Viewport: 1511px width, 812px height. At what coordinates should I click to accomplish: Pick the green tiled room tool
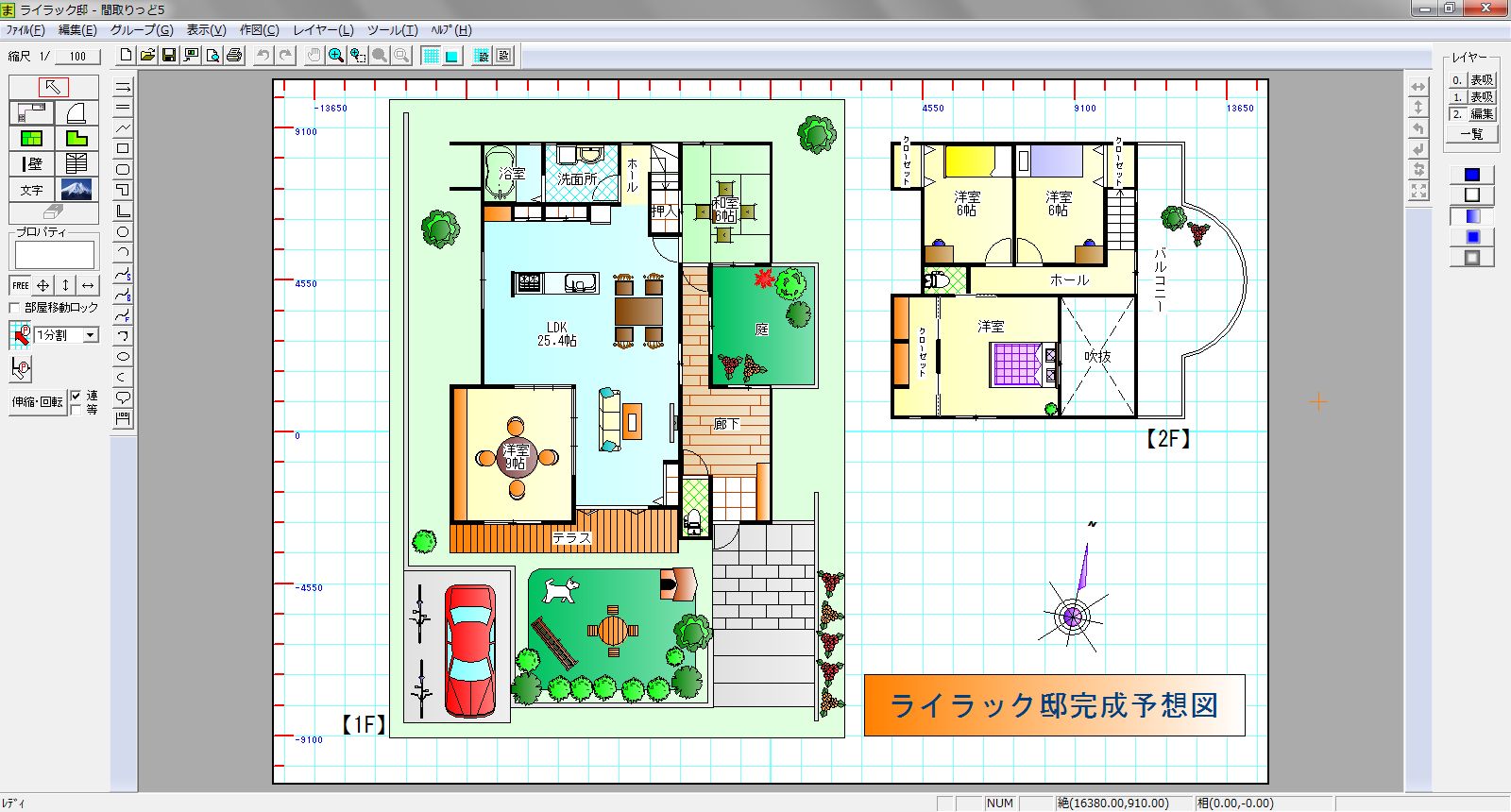click(x=31, y=138)
